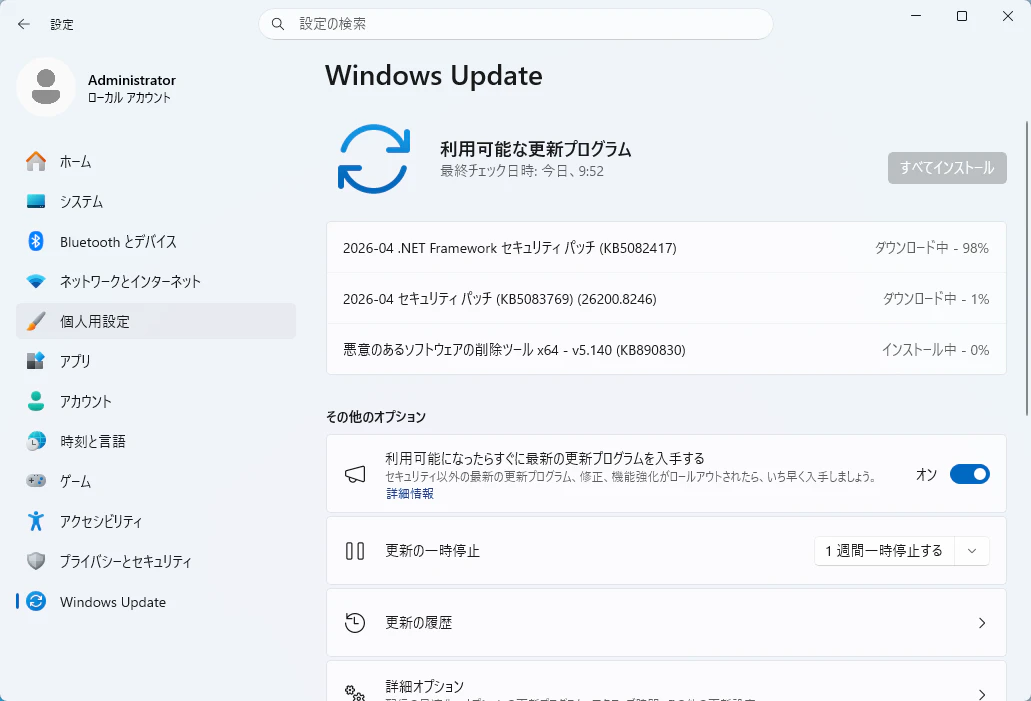Click the large blue update sync icon

click(373, 159)
